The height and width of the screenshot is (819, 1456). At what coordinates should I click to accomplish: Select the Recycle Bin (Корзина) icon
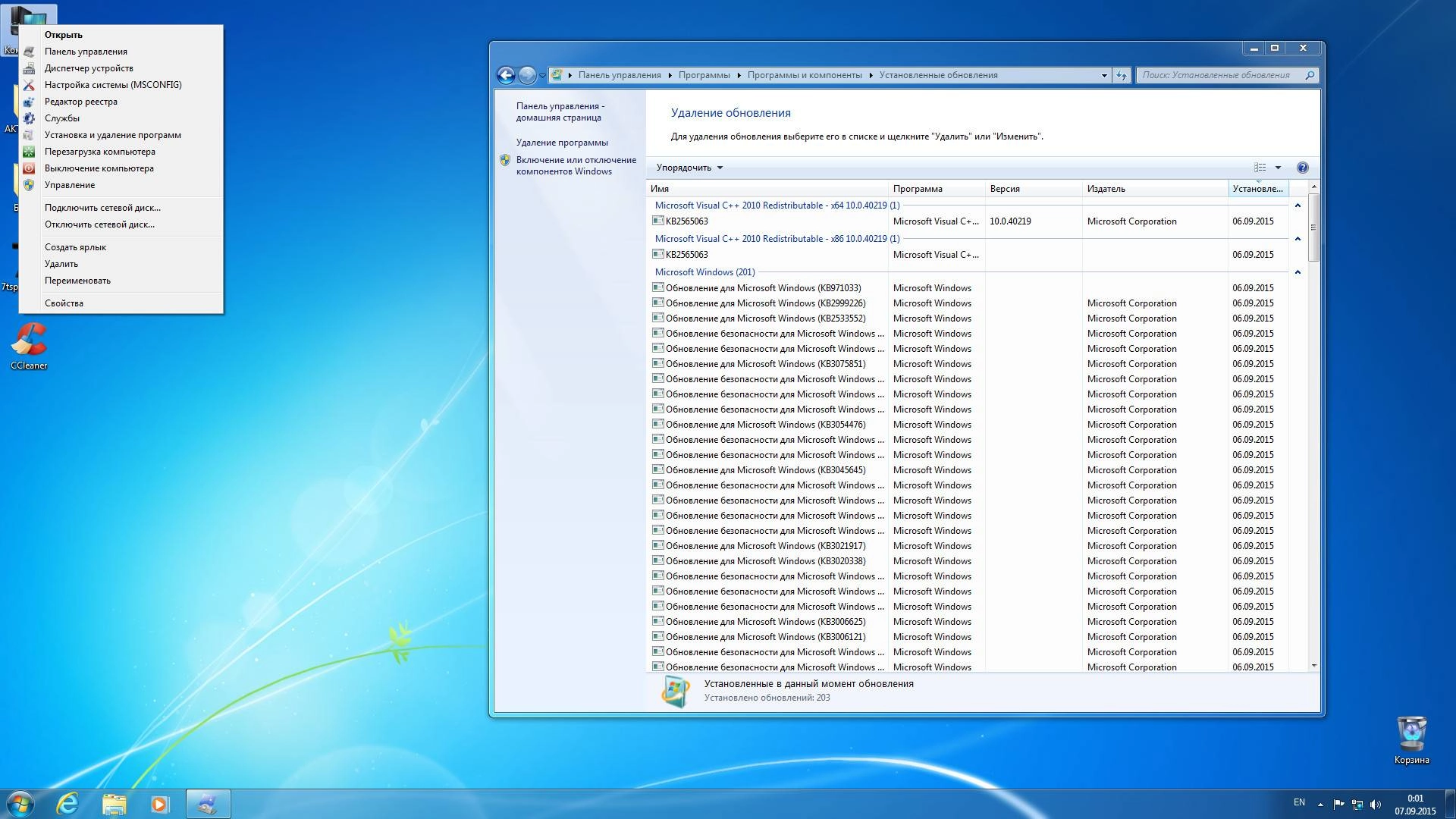(1411, 740)
